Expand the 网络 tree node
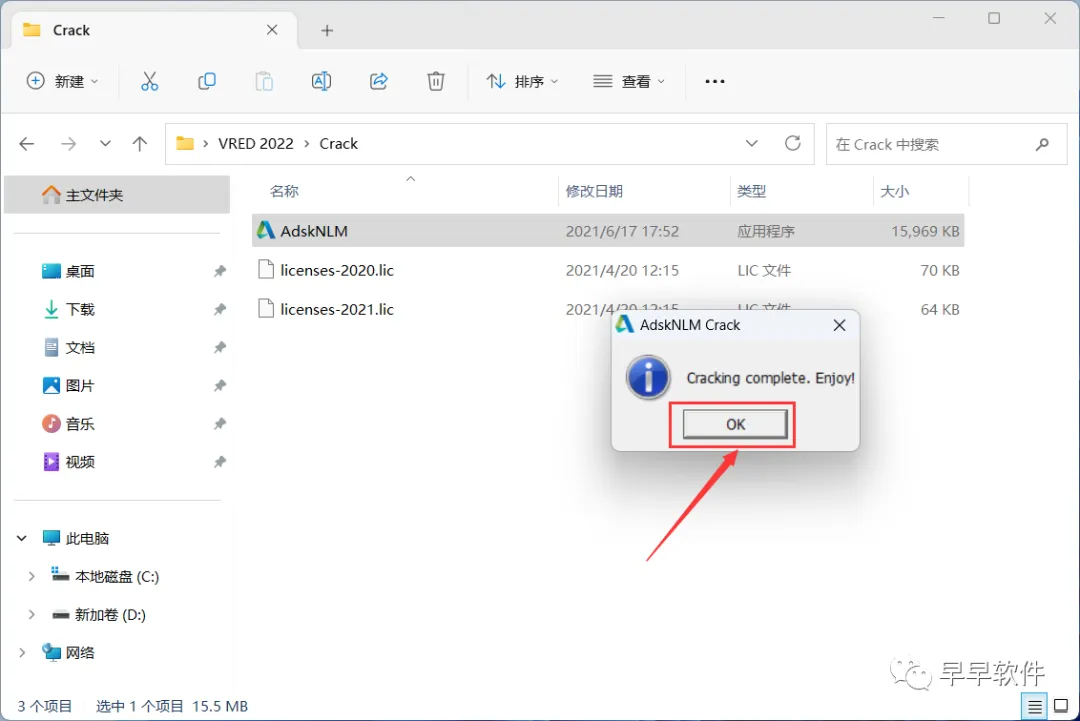This screenshot has width=1080, height=721. coord(22,652)
